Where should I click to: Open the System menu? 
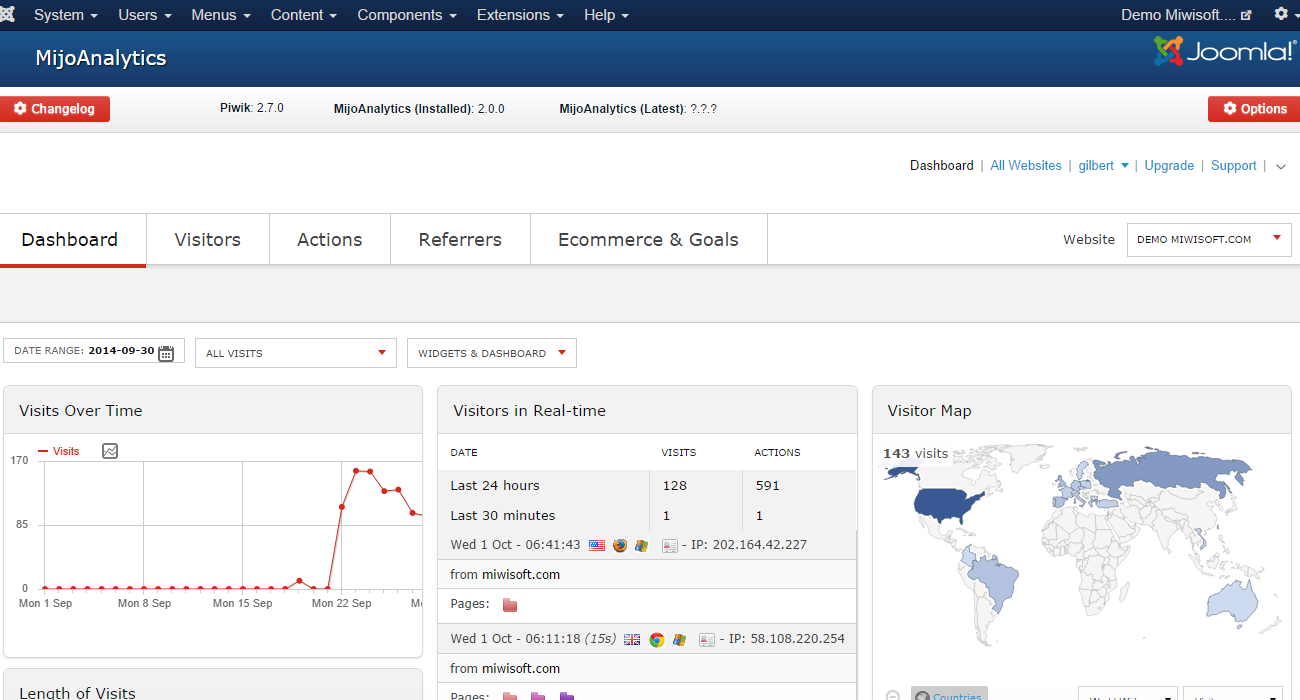[x=66, y=15]
